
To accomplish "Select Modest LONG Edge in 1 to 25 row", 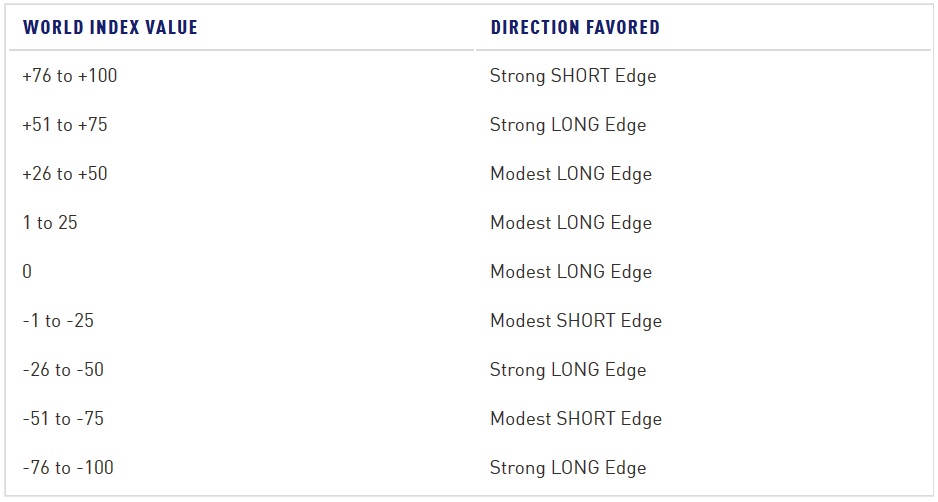I will (571, 223).
